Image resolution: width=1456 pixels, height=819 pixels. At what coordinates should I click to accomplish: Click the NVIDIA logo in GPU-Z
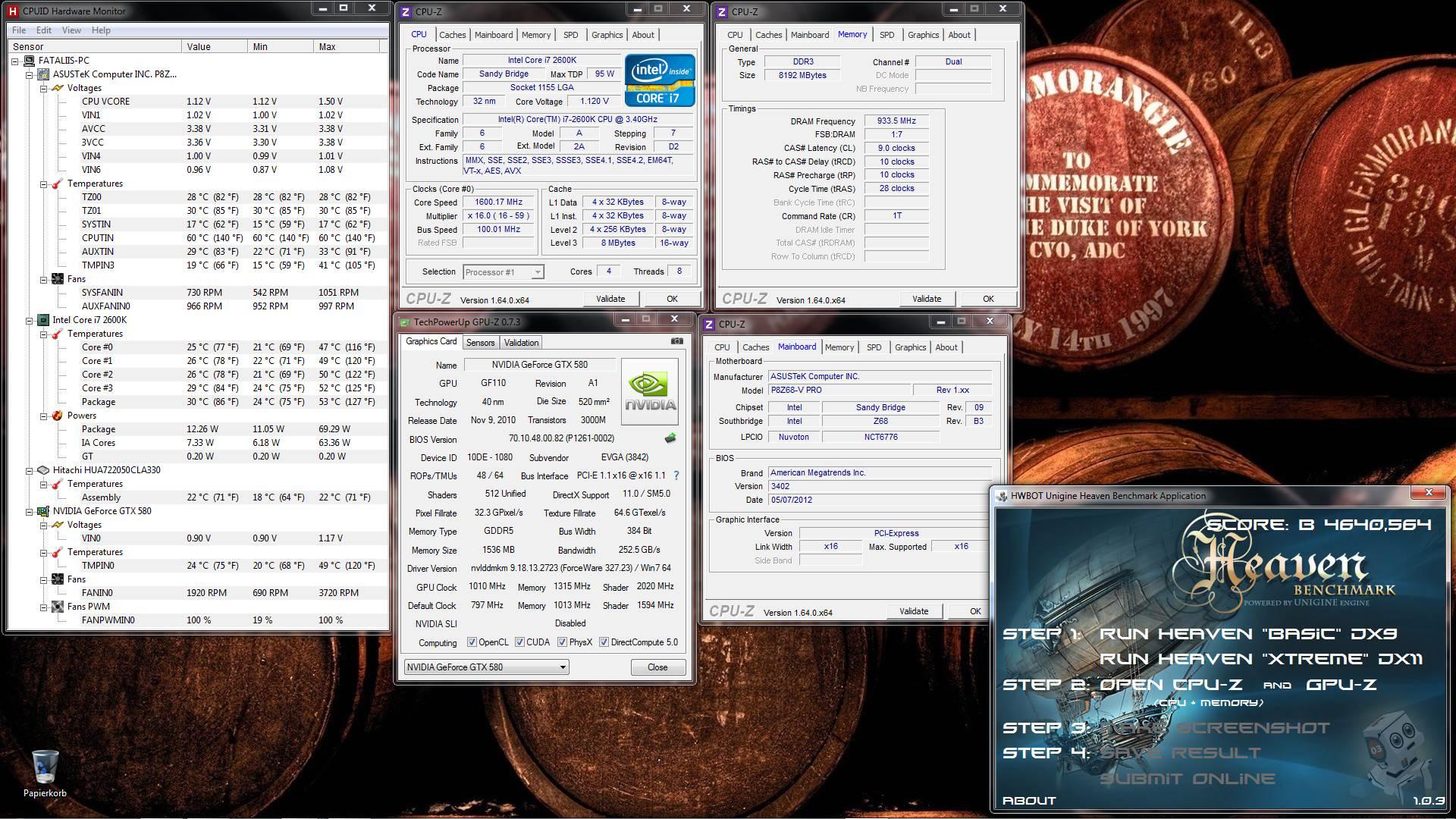(650, 391)
